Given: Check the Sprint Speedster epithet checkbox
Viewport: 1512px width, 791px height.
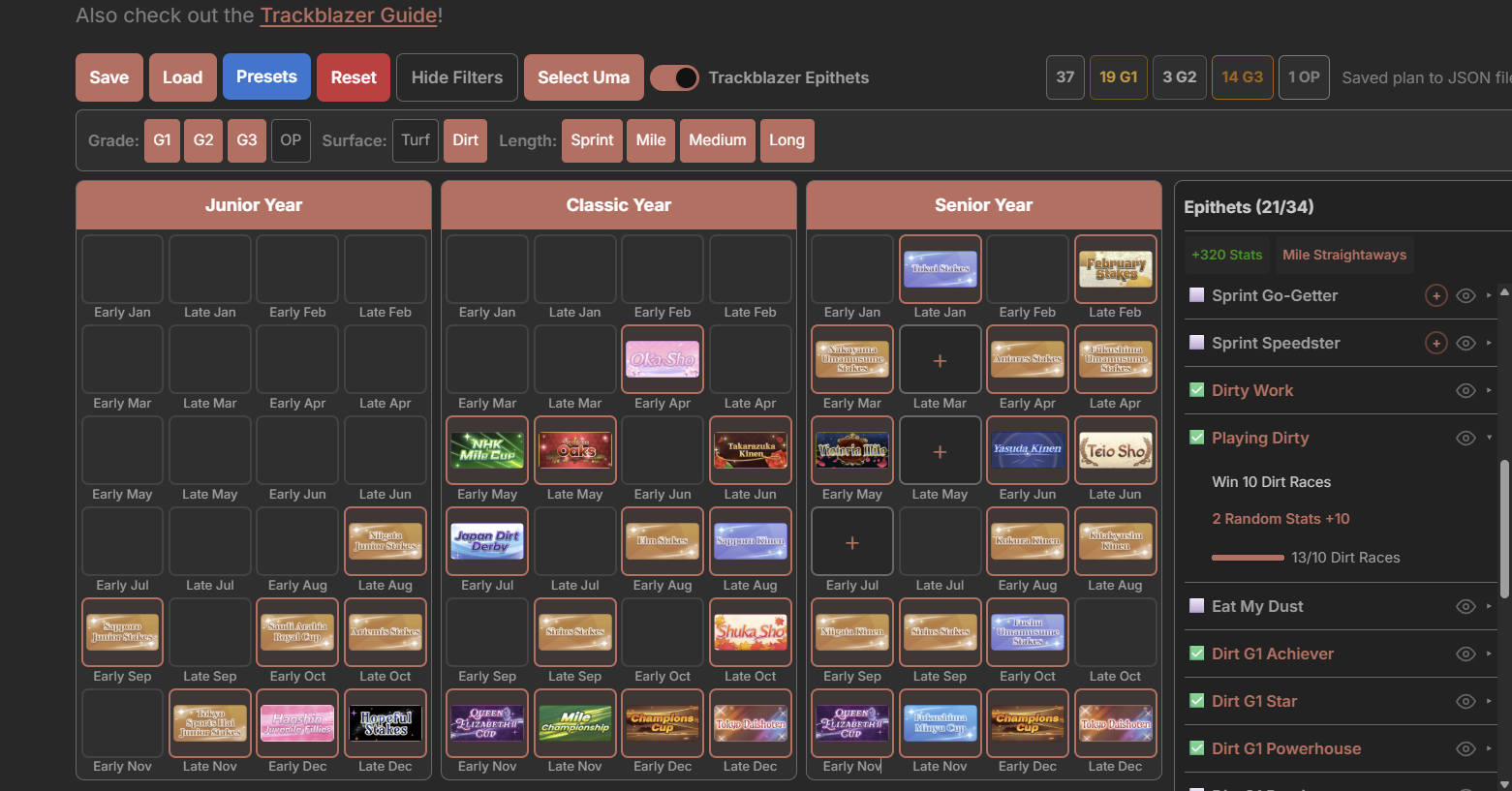Looking at the screenshot, I should tap(1196, 343).
